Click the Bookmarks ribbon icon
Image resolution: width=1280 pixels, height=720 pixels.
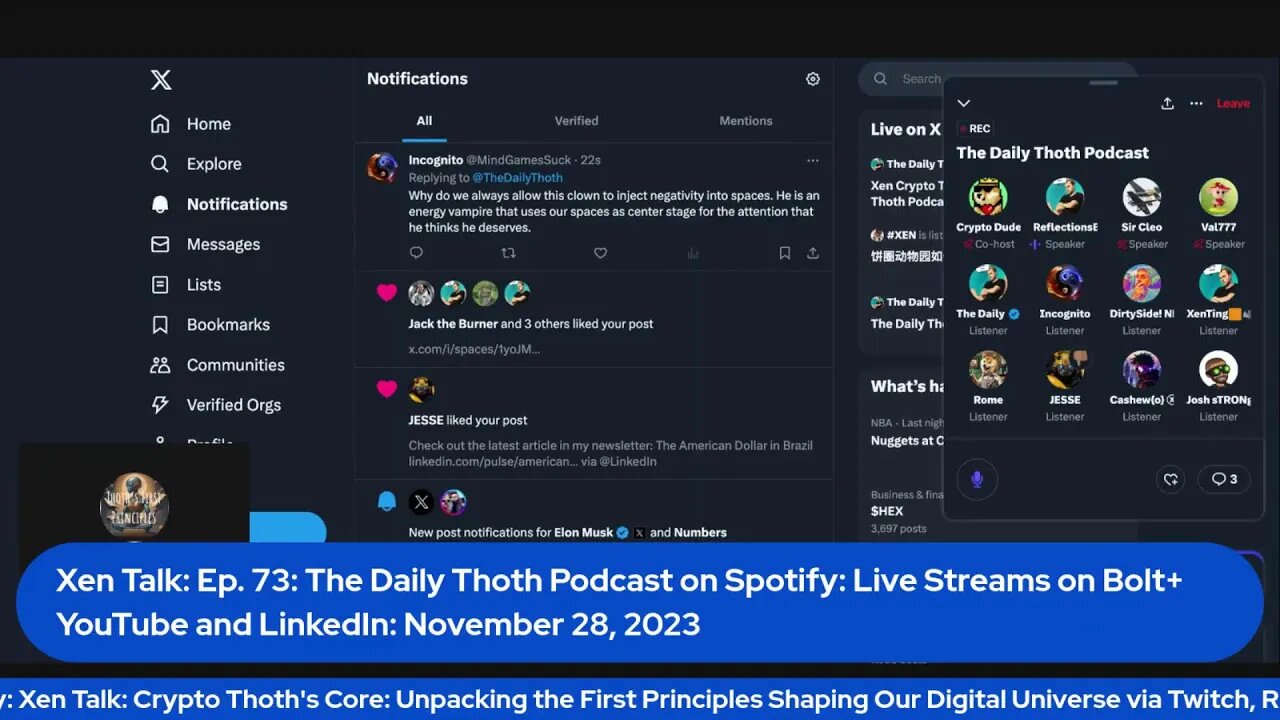(x=160, y=325)
